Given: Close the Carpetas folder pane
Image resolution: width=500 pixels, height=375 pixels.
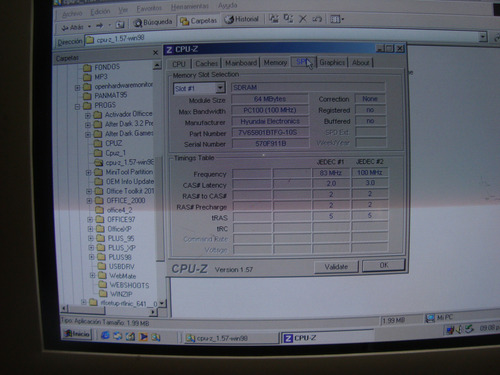Looking at the screenshot, I should tap(155, 53).
